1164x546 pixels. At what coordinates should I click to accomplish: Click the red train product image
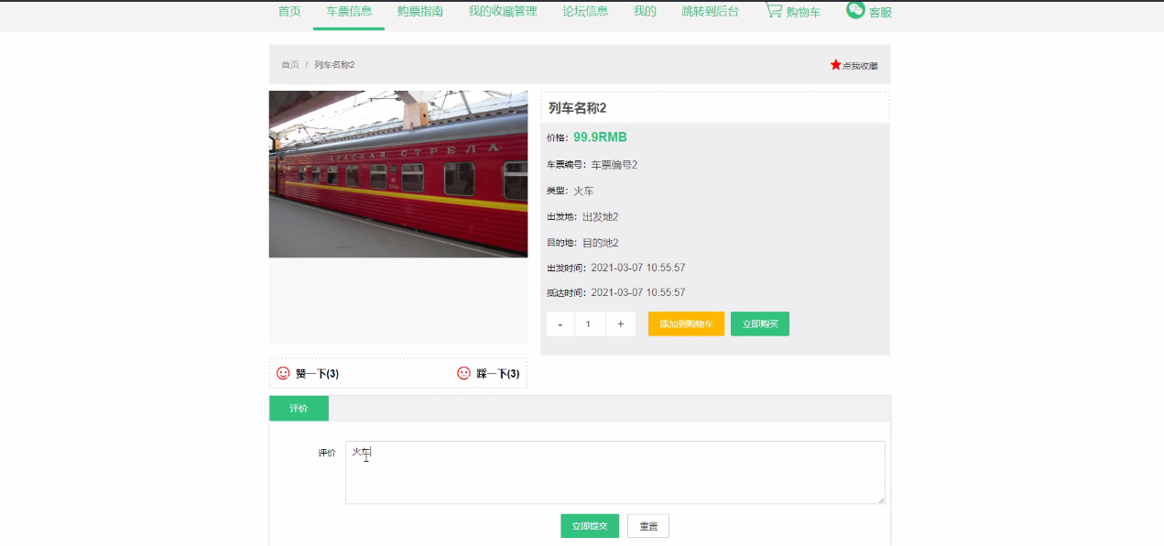tap(398, 174)
